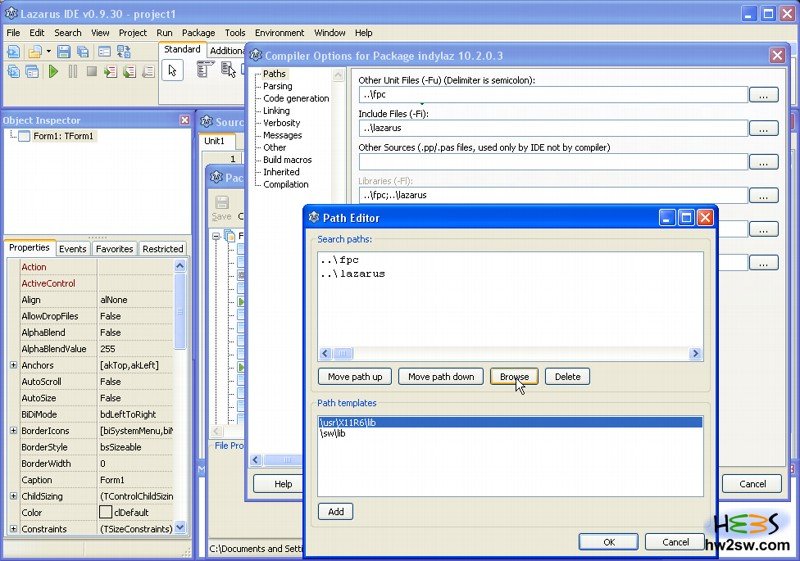Close the Object Inspector panel
Screen dimensions: 800x561
pos(185,120)
